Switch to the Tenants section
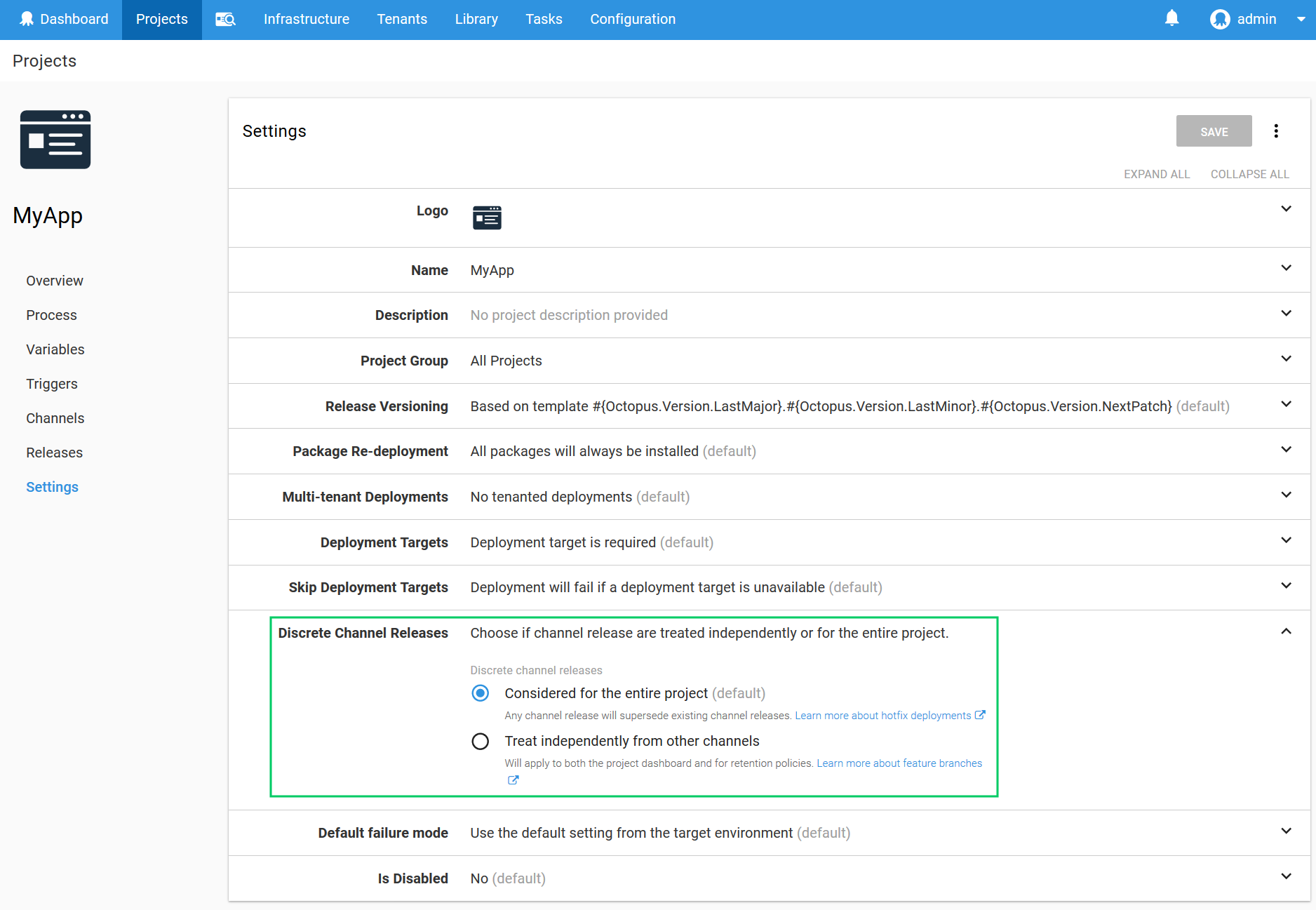 coord(402,19)
